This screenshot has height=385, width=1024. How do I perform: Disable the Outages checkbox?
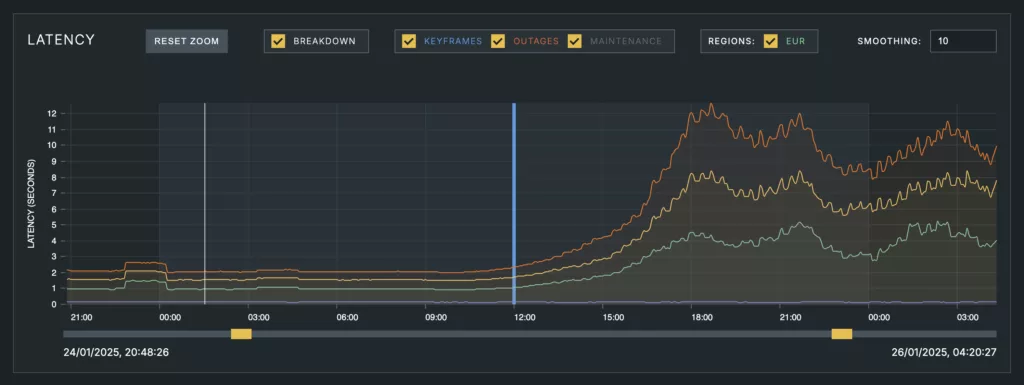coord(498,41)
